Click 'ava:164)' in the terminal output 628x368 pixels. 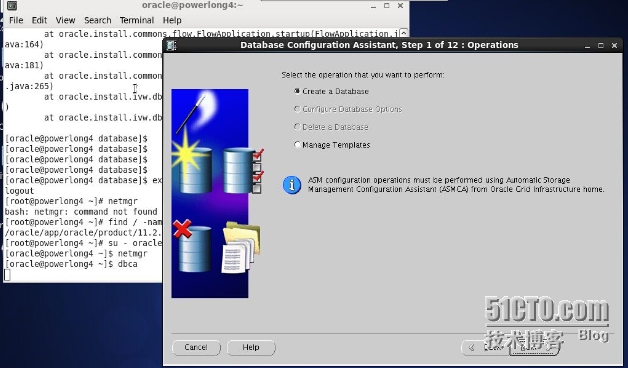24,44
